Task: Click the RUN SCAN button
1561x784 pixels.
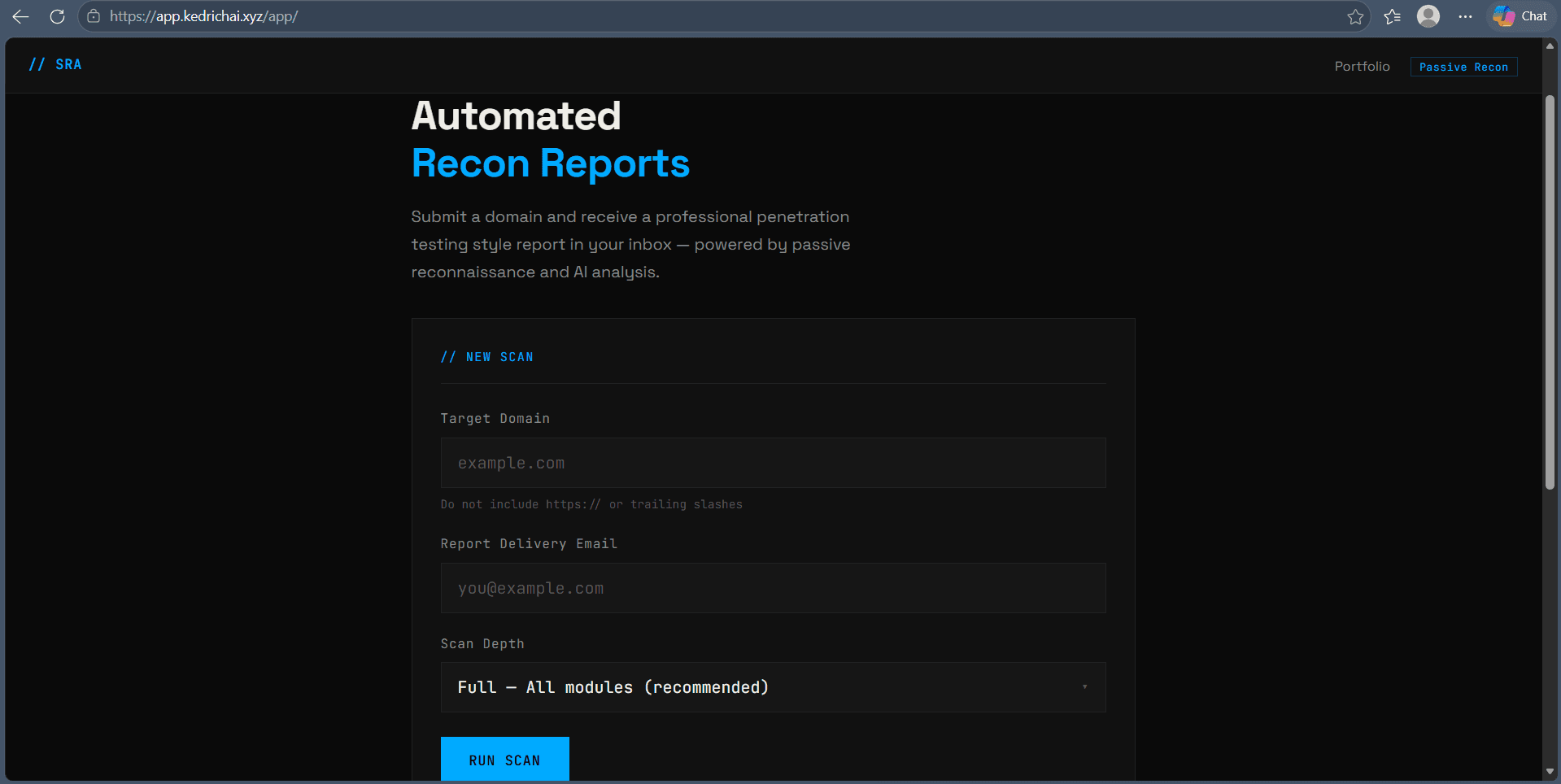Action: pos(504,760)
